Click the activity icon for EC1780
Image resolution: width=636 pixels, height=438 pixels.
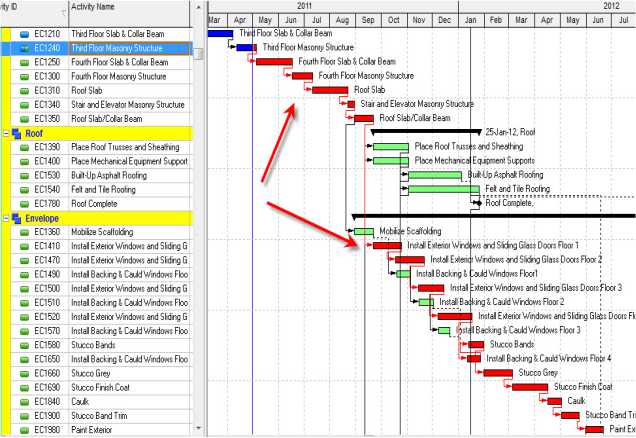point(24,203)
